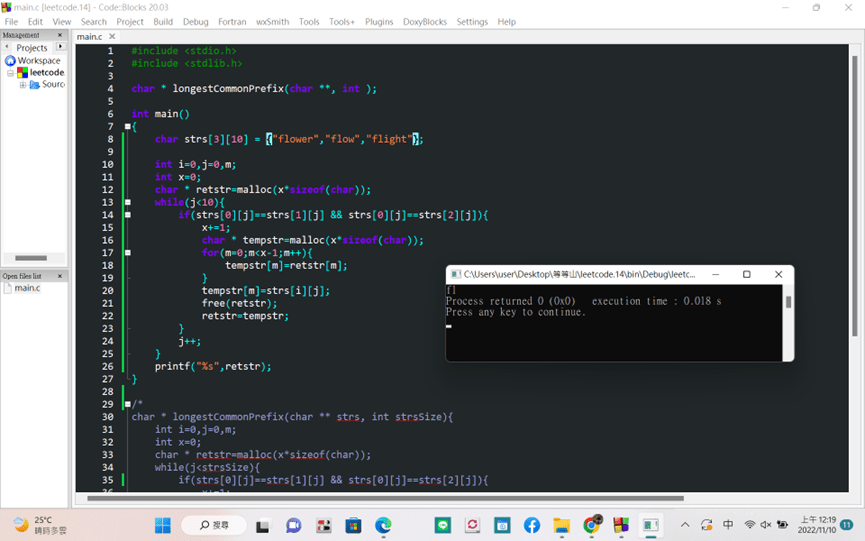Open Google Chrome from the taskbar
The image size is (865, 541).
point(591,525)
